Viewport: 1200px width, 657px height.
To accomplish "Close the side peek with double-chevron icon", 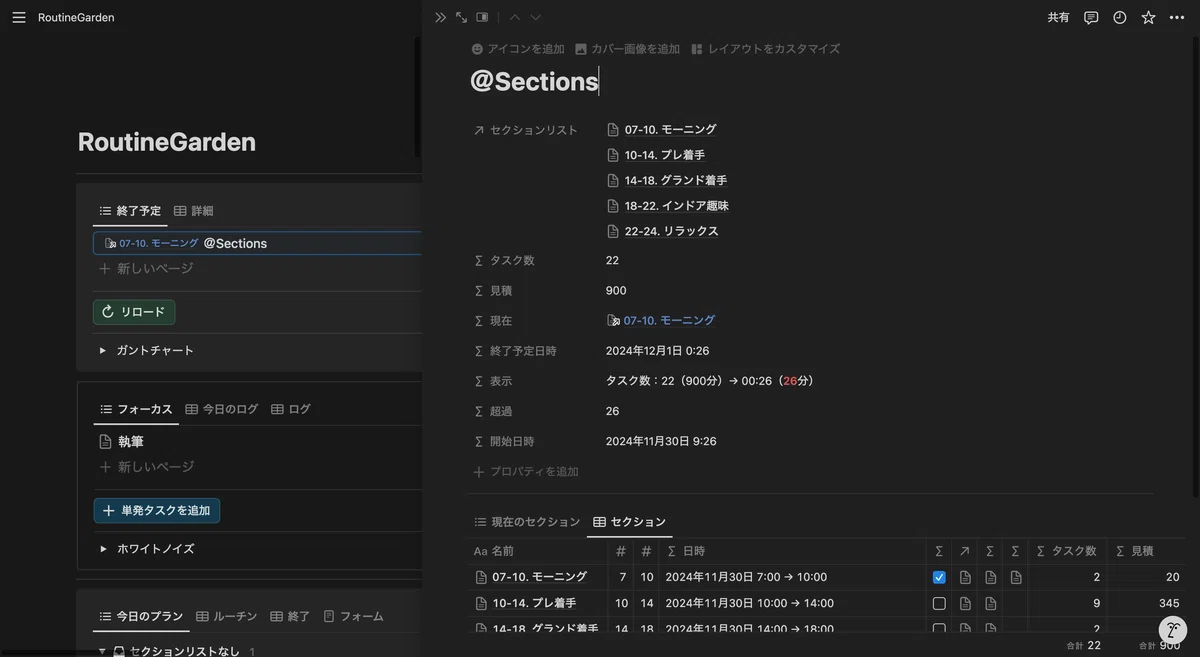I will coord(440,18).
